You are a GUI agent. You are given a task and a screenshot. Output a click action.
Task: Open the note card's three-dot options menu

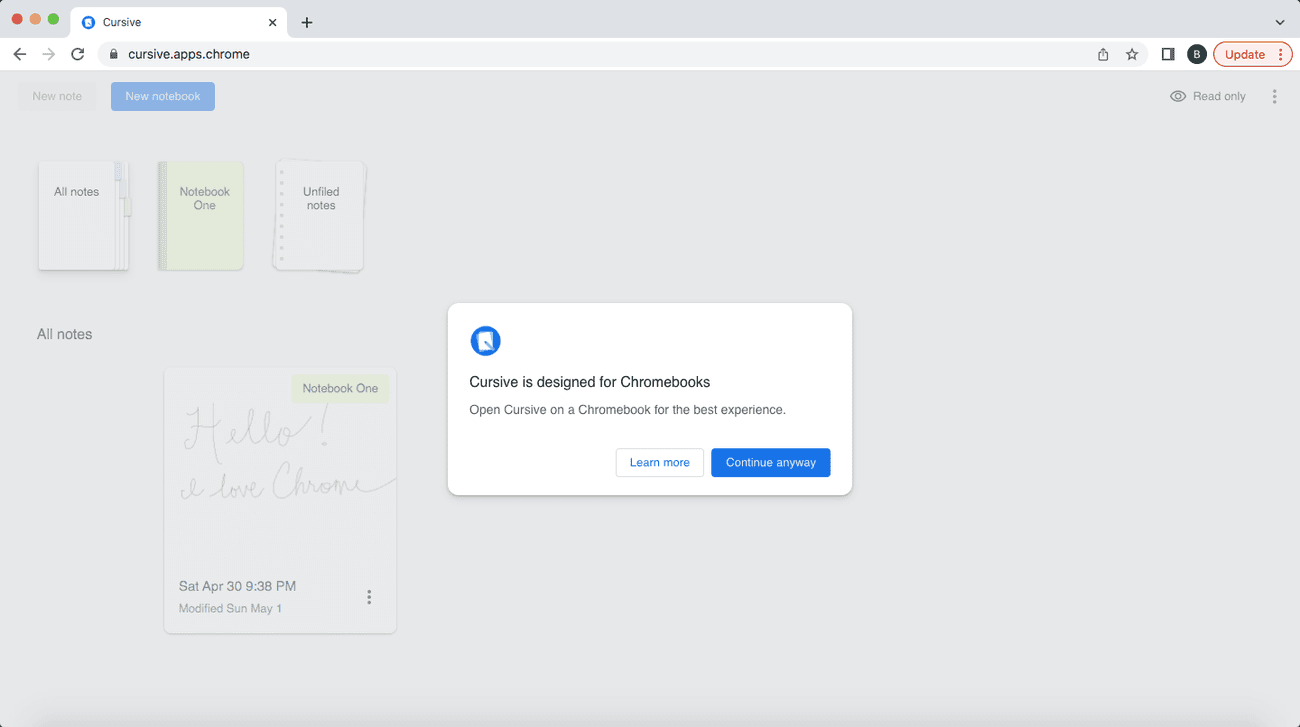tap(369, 596)
